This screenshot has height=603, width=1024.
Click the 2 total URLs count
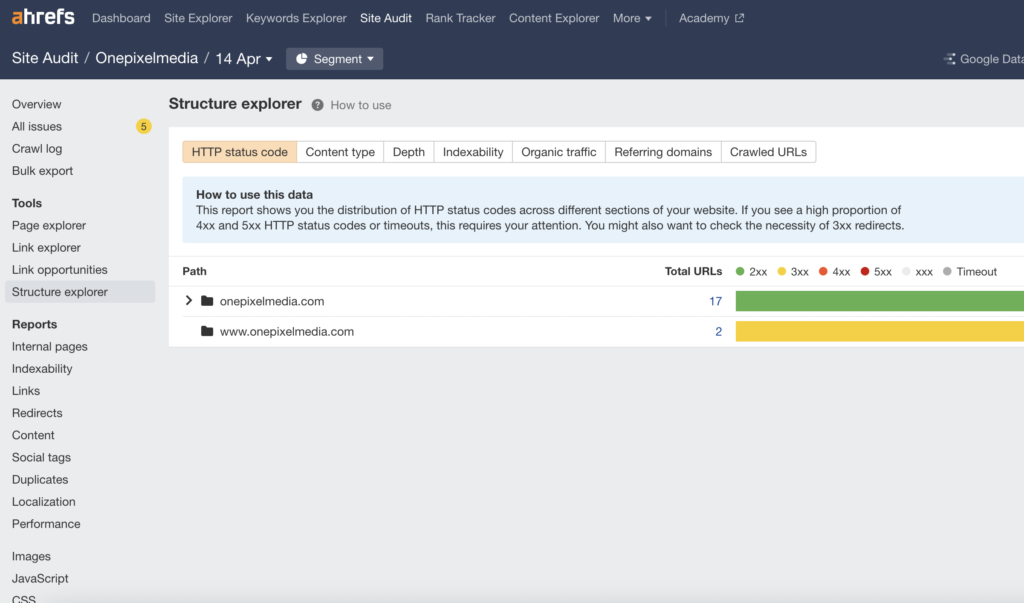[718, 332]
